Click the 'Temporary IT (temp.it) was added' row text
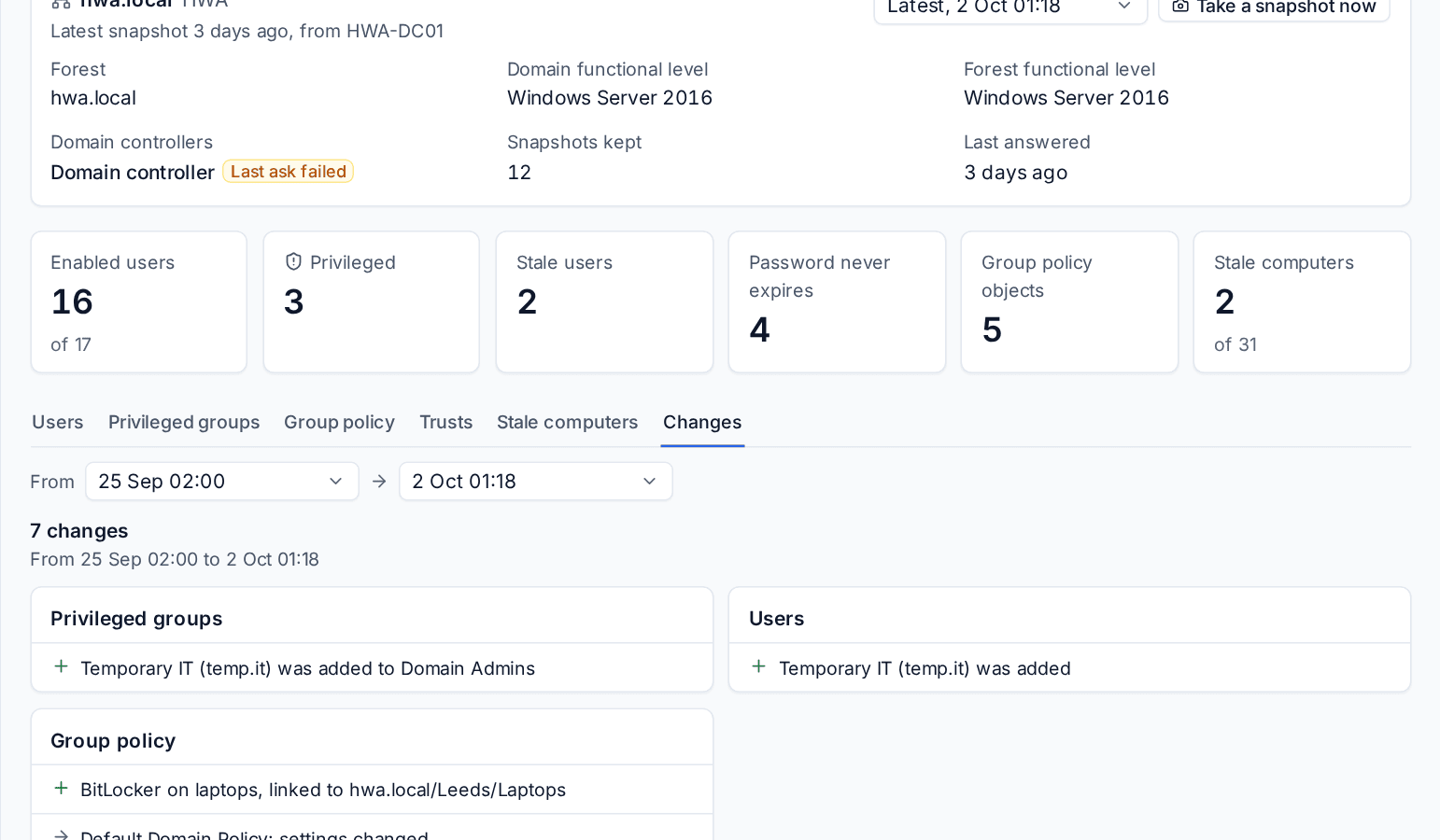 (925, 668)
